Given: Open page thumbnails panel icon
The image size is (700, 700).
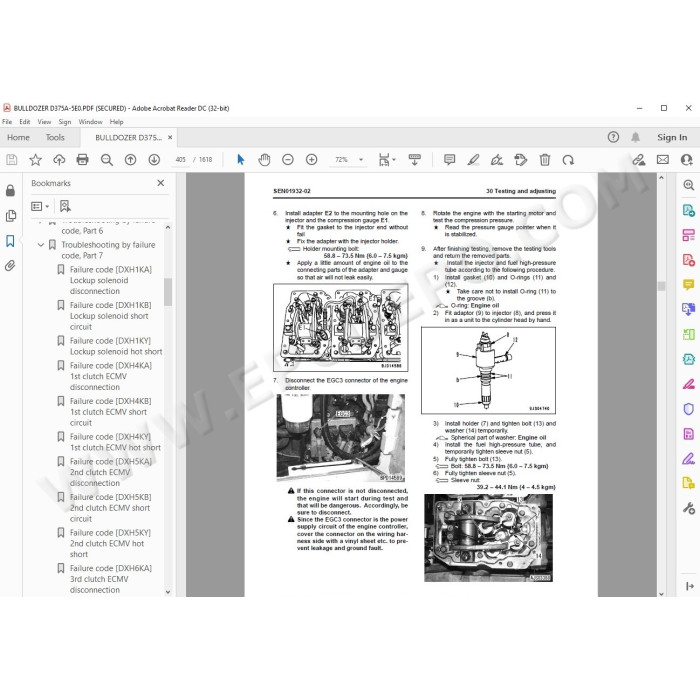Looking at the screenshot, I should [10, 216].
